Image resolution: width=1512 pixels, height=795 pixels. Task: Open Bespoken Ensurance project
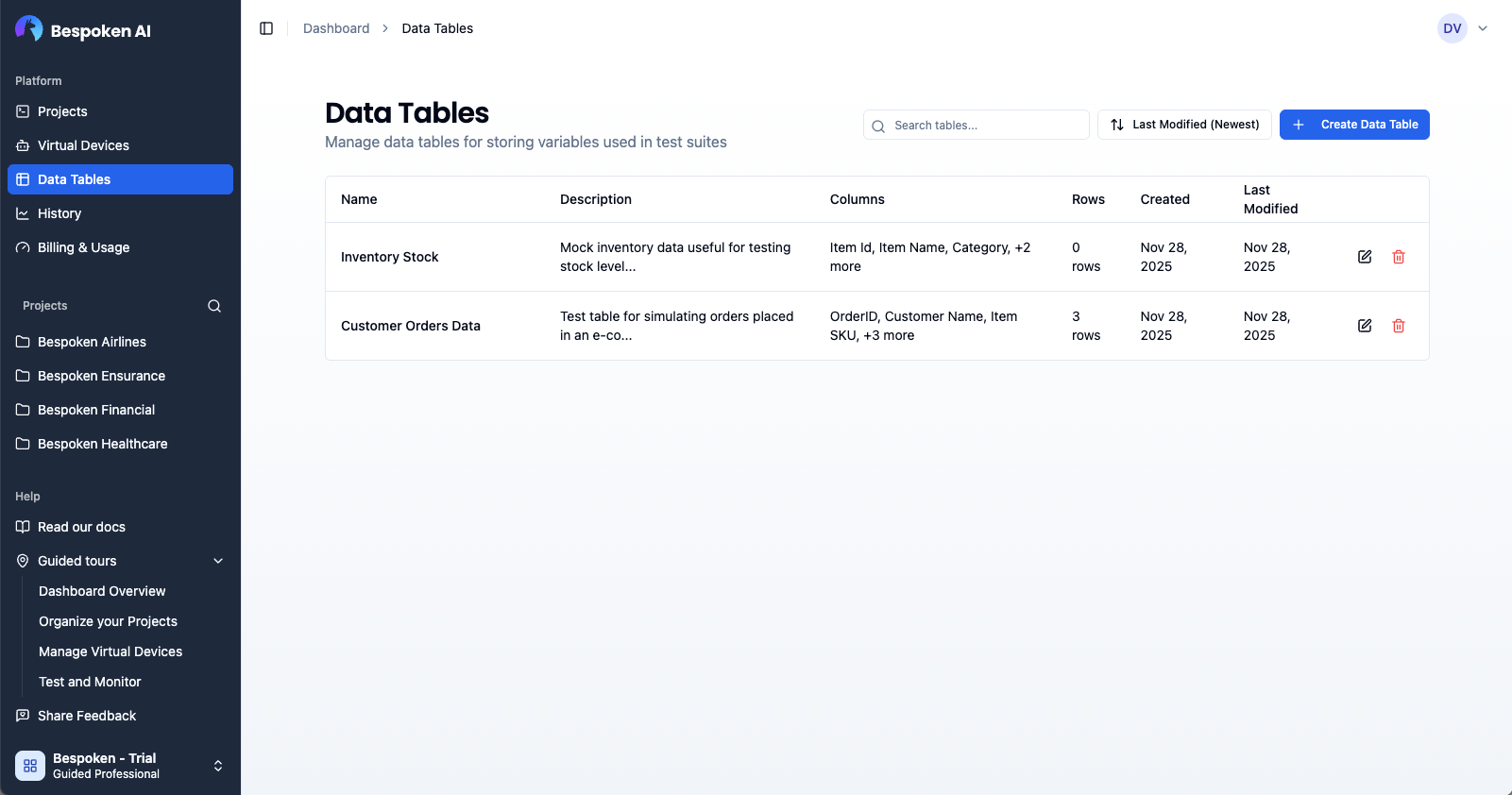(120, 376)
